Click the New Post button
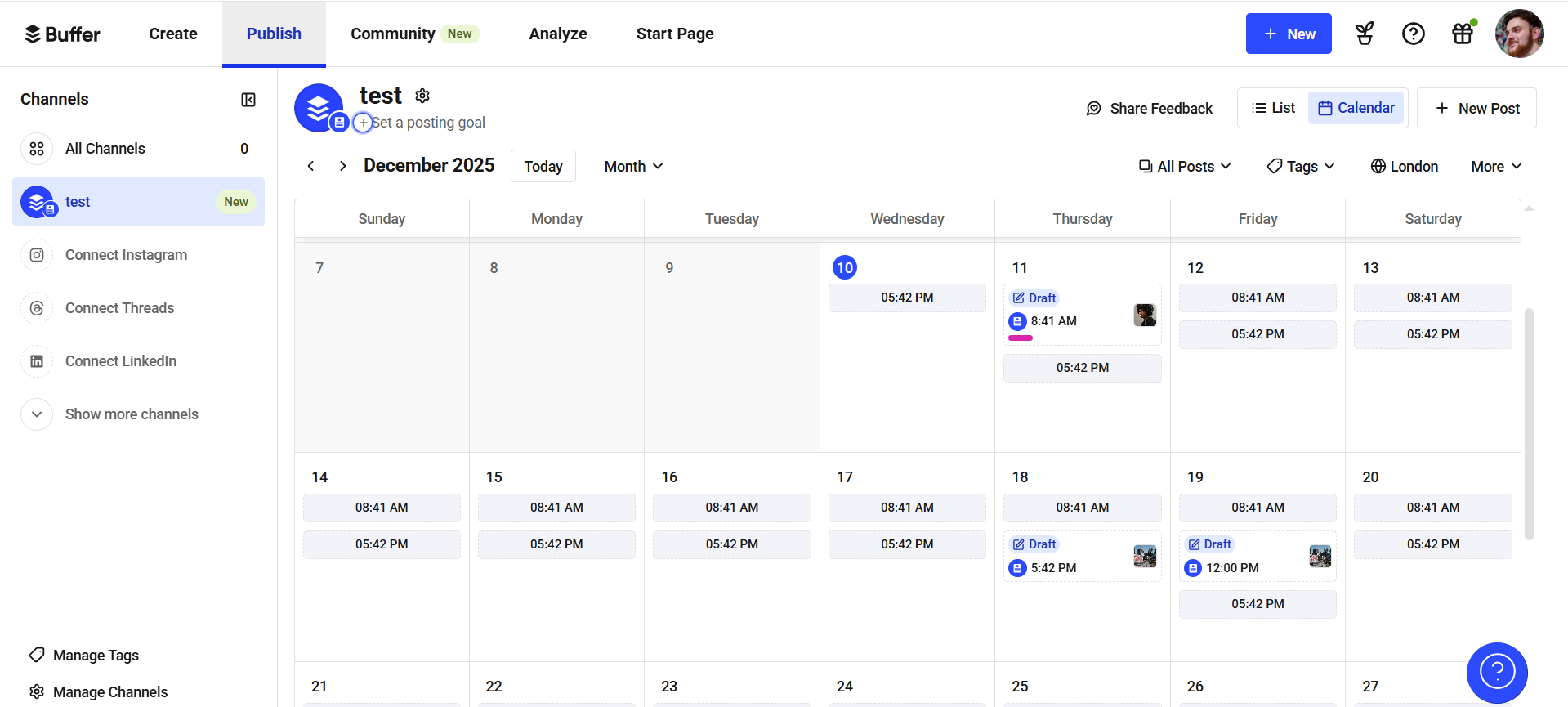The image size is (1568, 707). point(1476,108)
